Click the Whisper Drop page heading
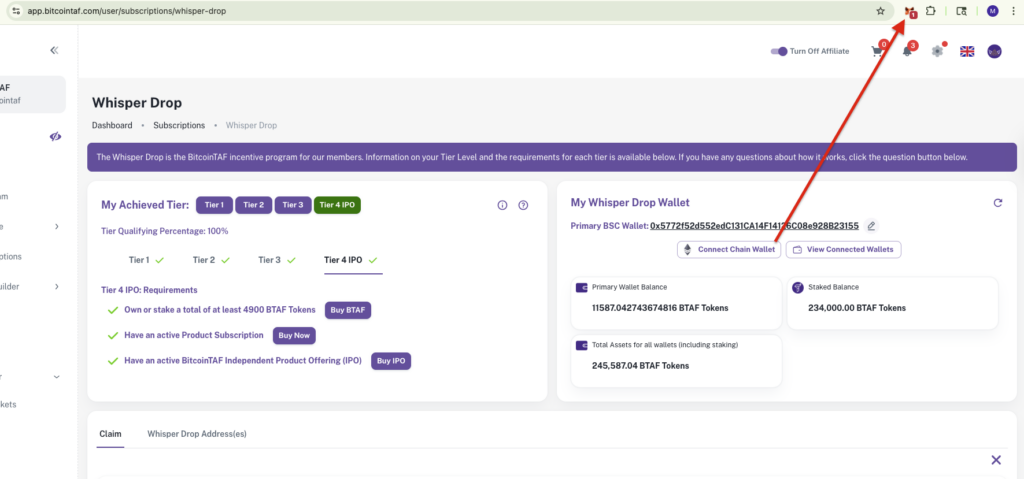This screenshot has height=479, width=1024. click(137, 103)
